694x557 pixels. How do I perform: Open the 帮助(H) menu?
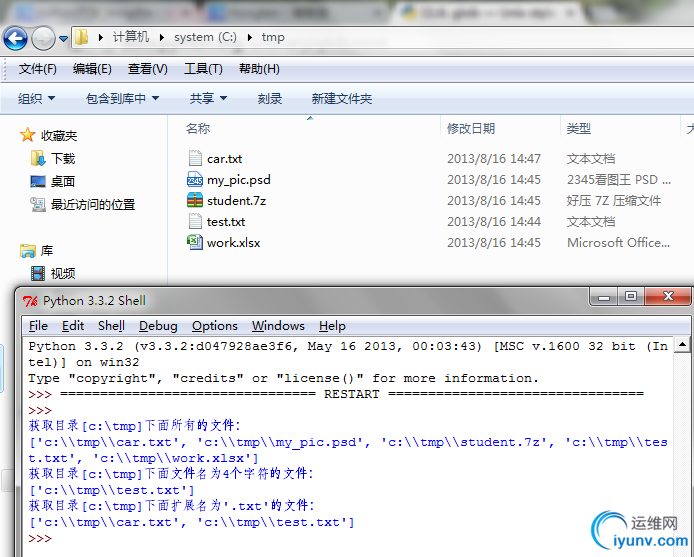[259, 69]
